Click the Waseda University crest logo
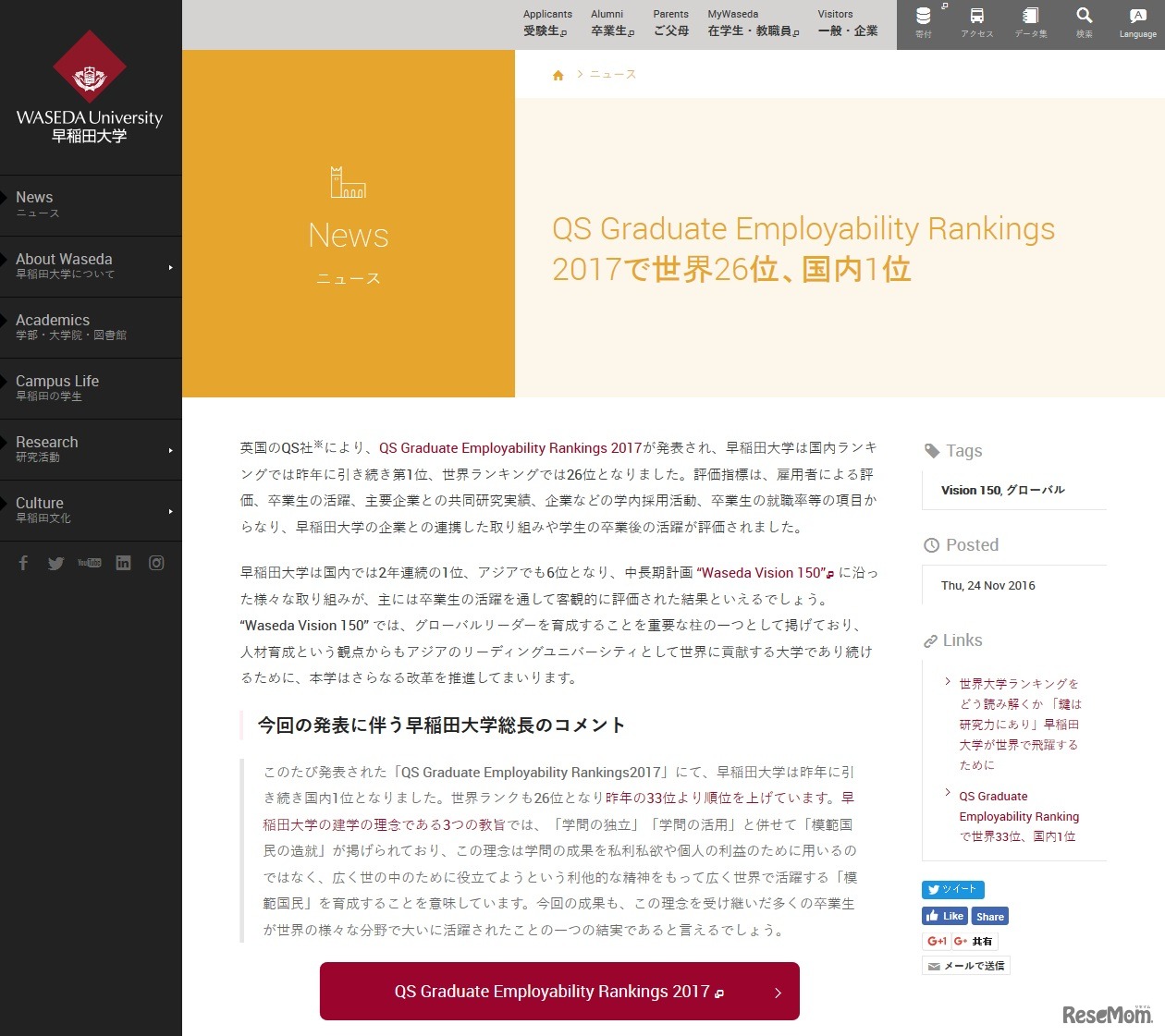Image resolution: width=1165 pixels, height=1036 pixels. (90, 67)
